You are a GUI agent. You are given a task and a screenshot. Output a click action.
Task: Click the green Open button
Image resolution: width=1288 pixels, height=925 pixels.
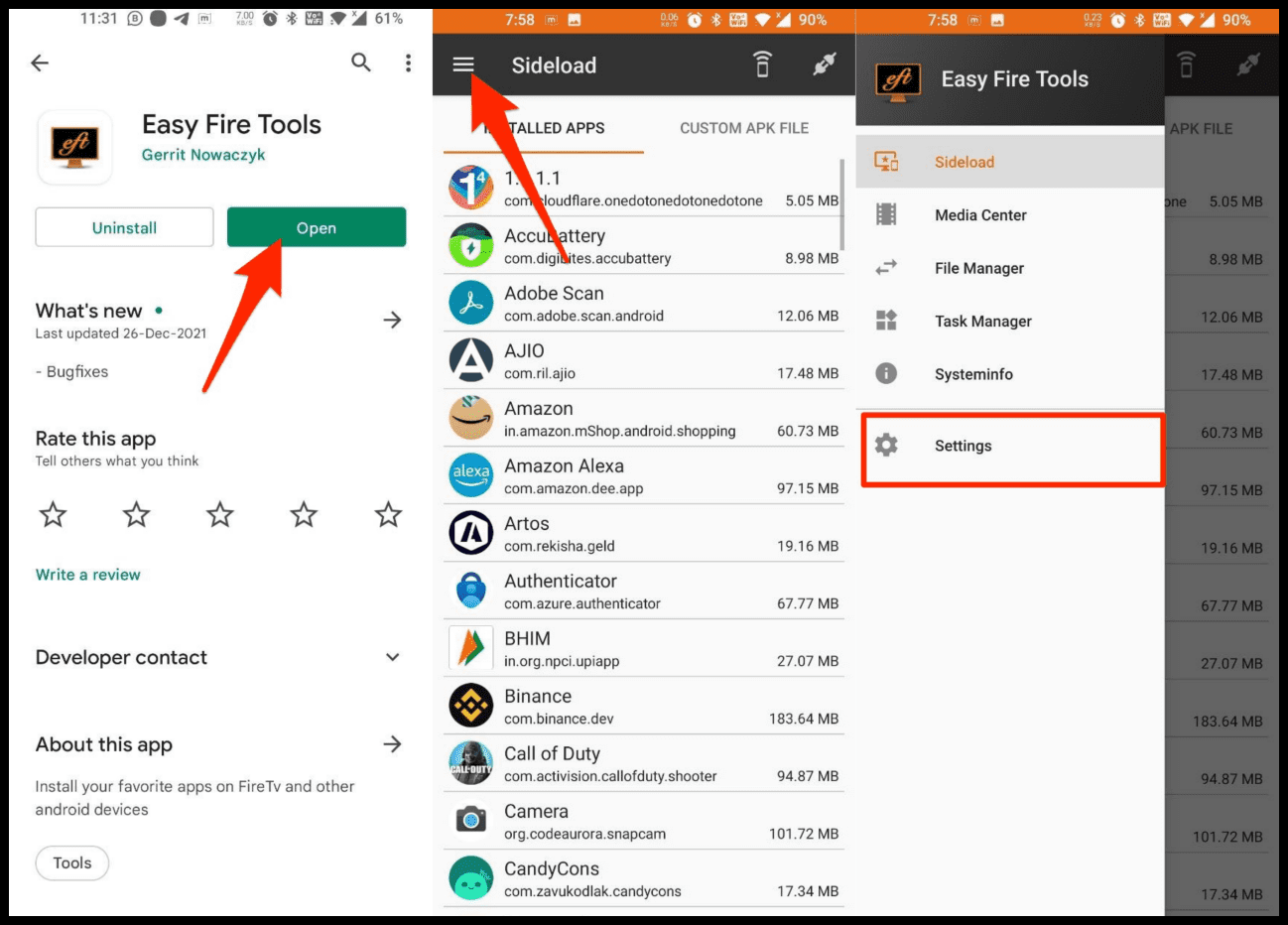click(x=317, y=227)
